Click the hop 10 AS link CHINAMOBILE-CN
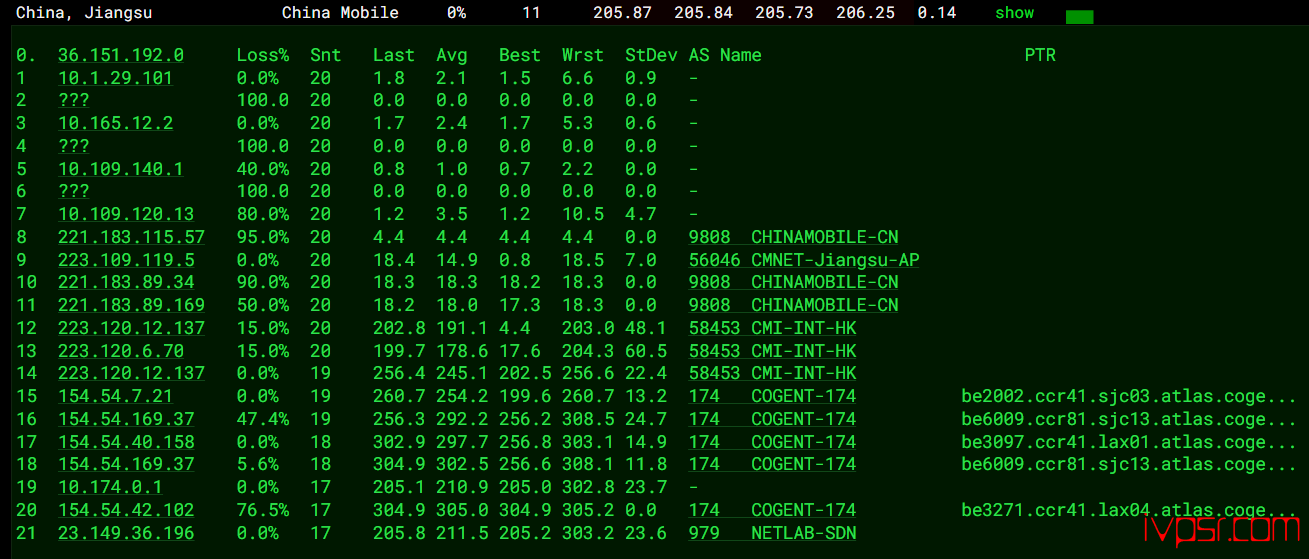Screen dimensions: 1309x559 click(793, 282)
